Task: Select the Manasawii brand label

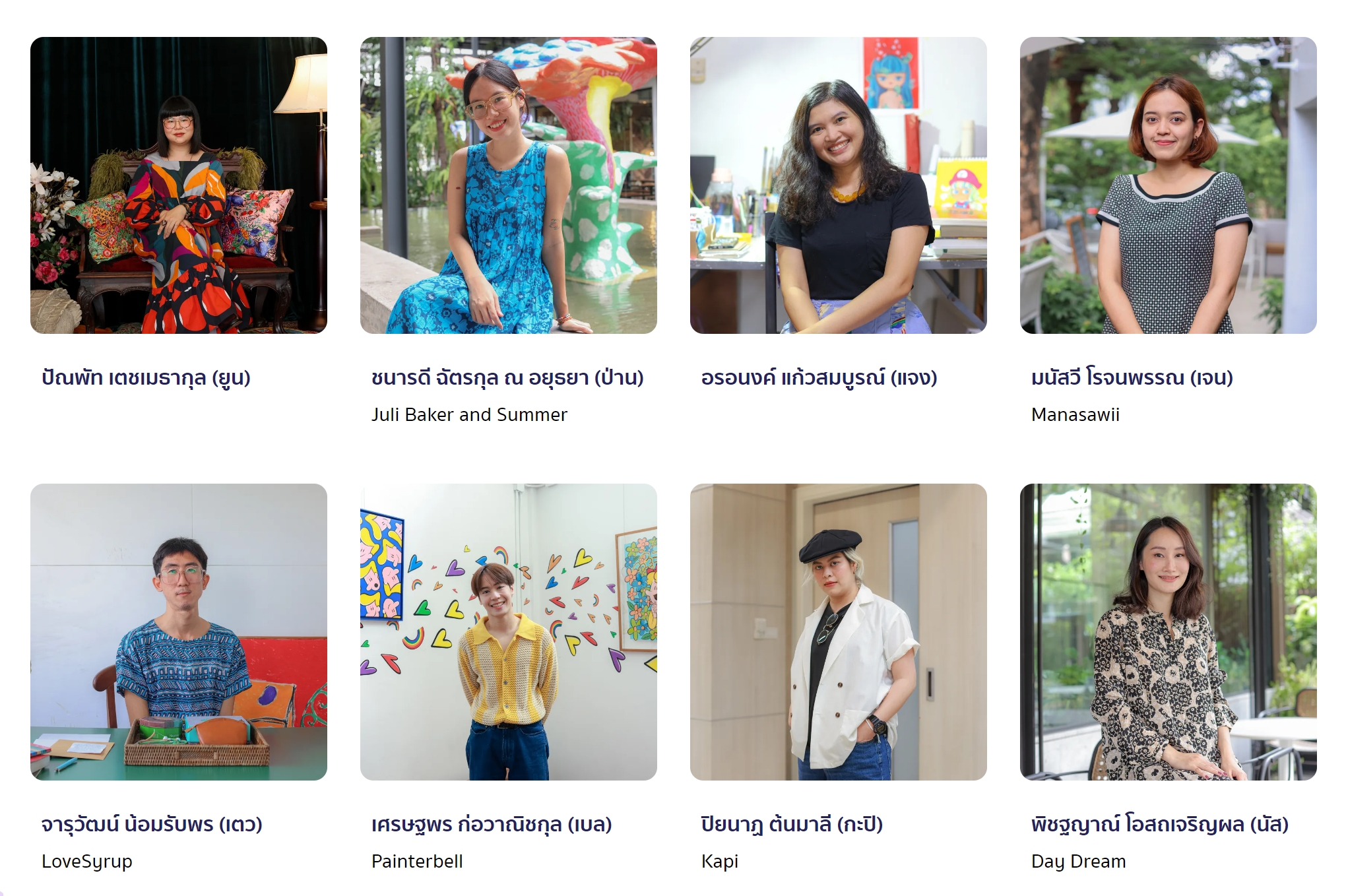Action: (1075, 415)
